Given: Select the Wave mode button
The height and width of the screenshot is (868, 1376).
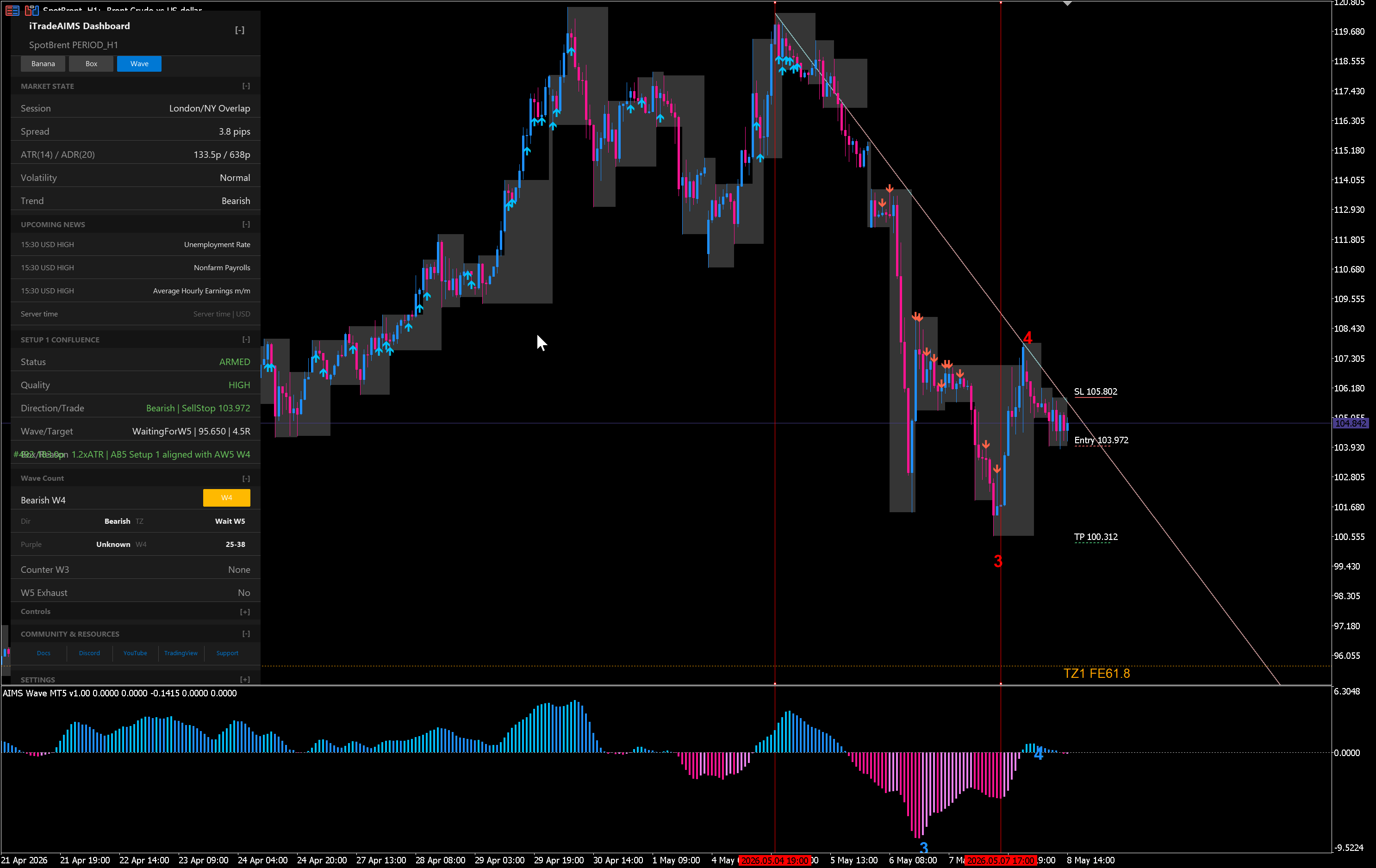Looking at the screenshot, I should click(x=139, y=63).
